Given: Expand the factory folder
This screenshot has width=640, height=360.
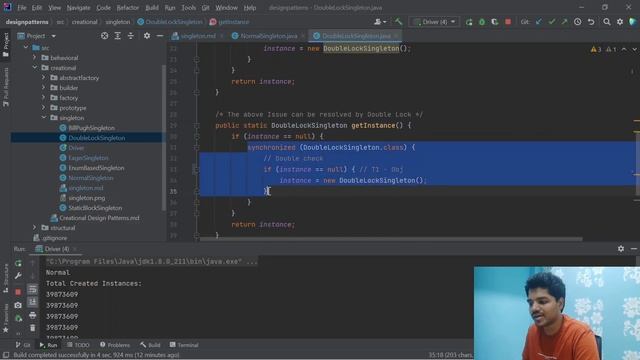Looking at the screenshot, I should 44,98.
